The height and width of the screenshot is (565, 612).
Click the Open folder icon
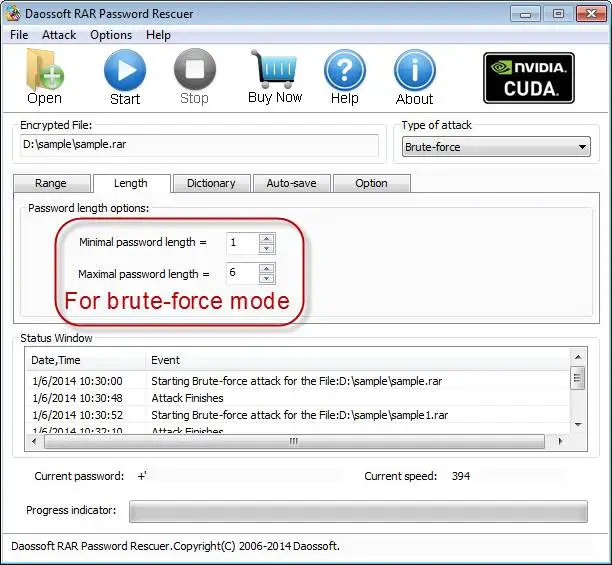click(44, 70)
